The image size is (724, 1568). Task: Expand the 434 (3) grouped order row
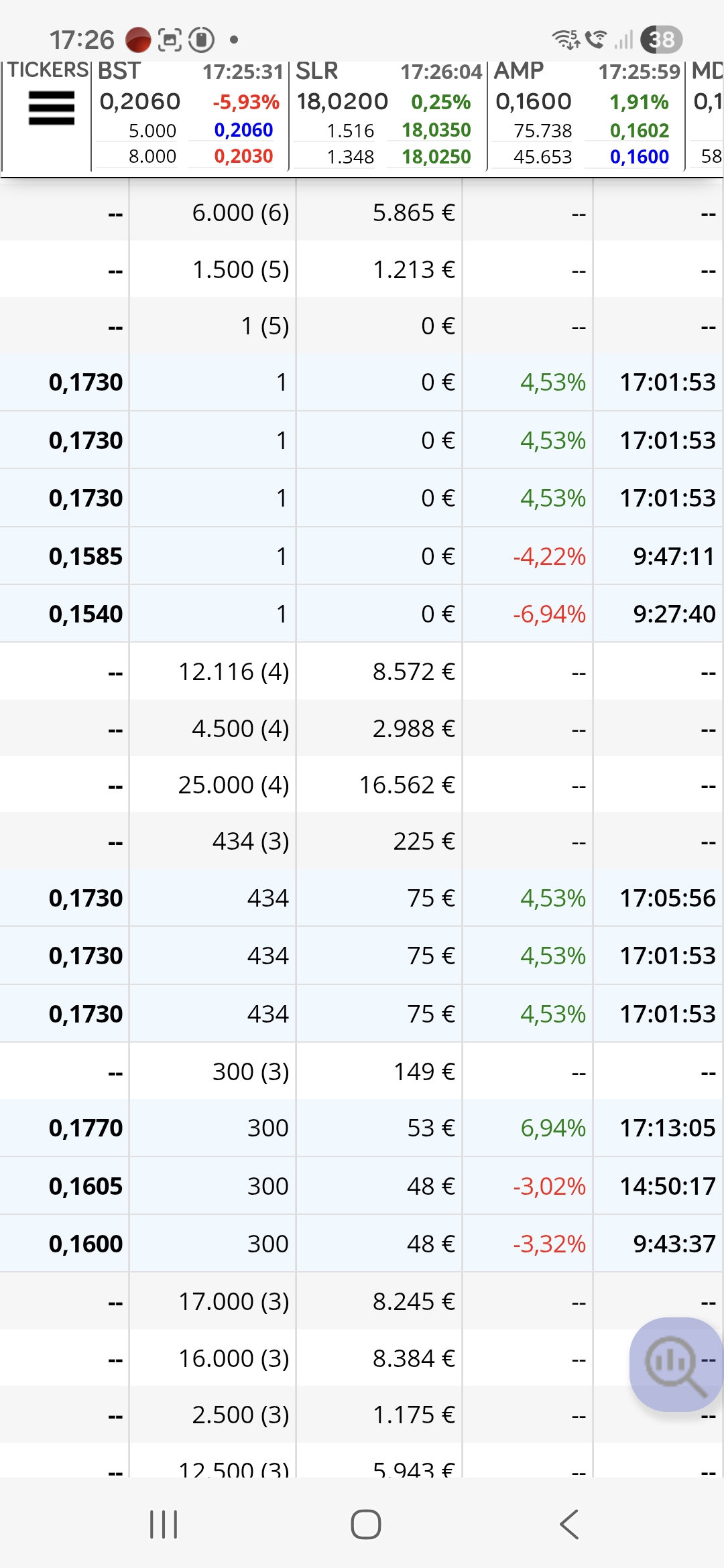(362, 841)
